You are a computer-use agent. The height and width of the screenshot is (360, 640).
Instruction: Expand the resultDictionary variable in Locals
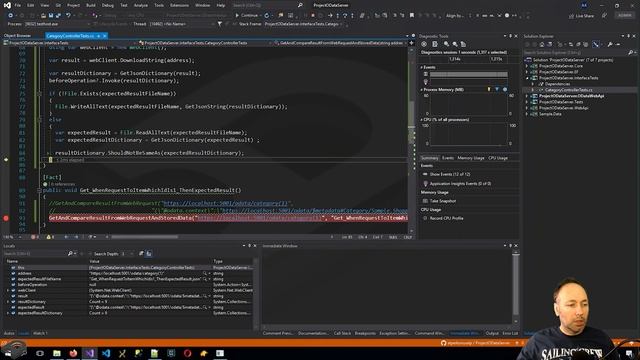(x=8, y=302)
